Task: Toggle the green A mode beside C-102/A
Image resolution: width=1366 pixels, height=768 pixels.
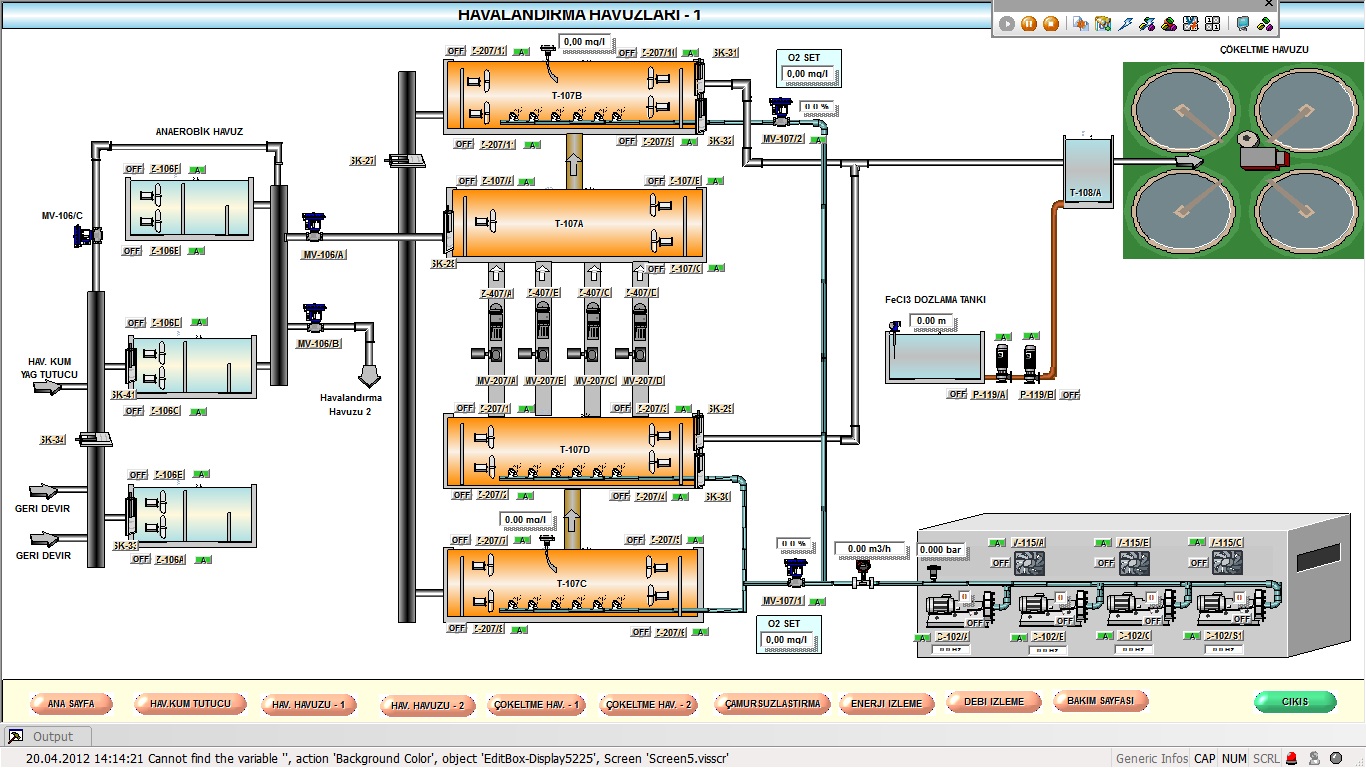Action: (x=922, y=637)
